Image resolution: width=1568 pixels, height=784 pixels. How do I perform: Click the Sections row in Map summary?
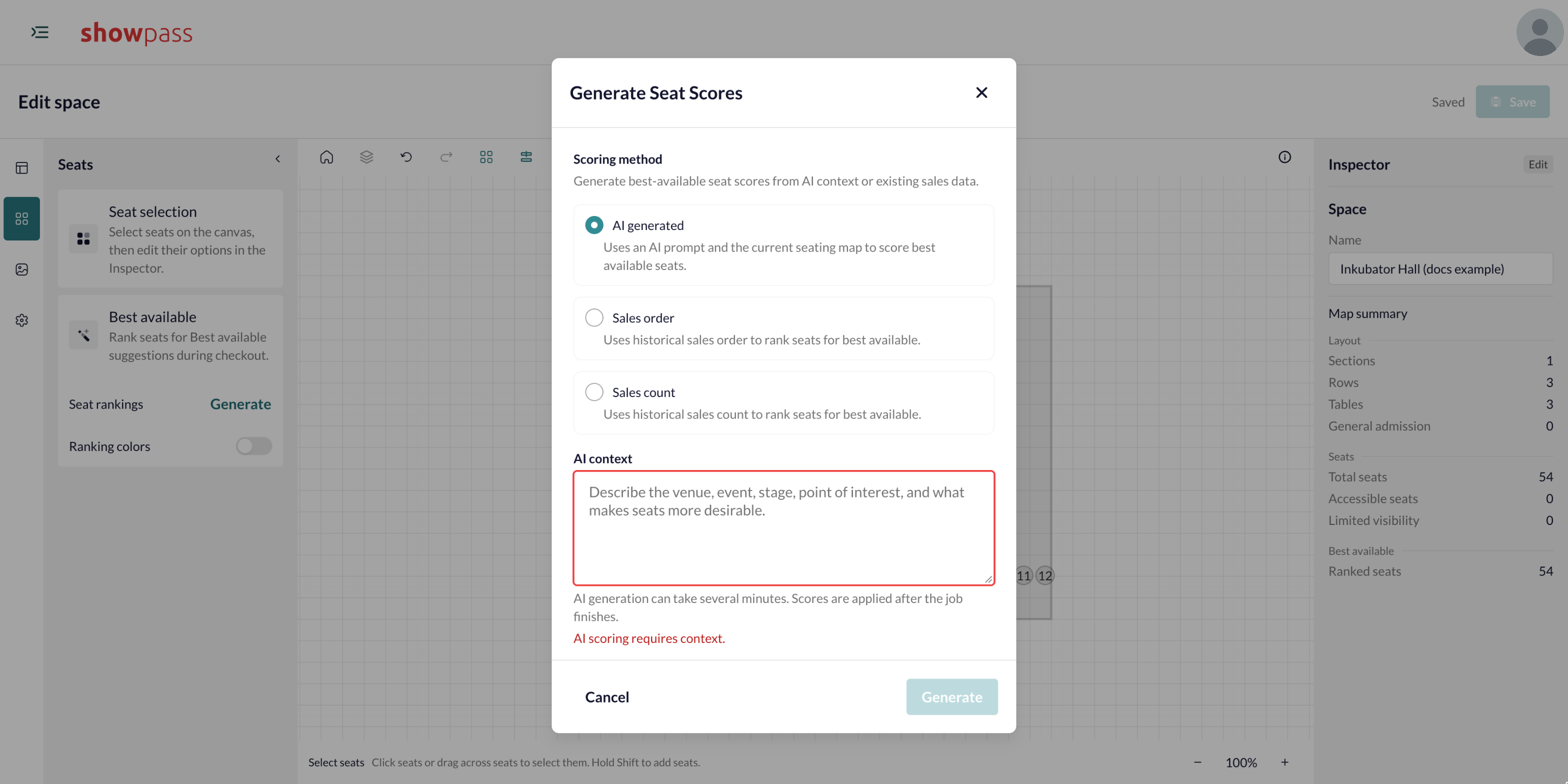1440,360
